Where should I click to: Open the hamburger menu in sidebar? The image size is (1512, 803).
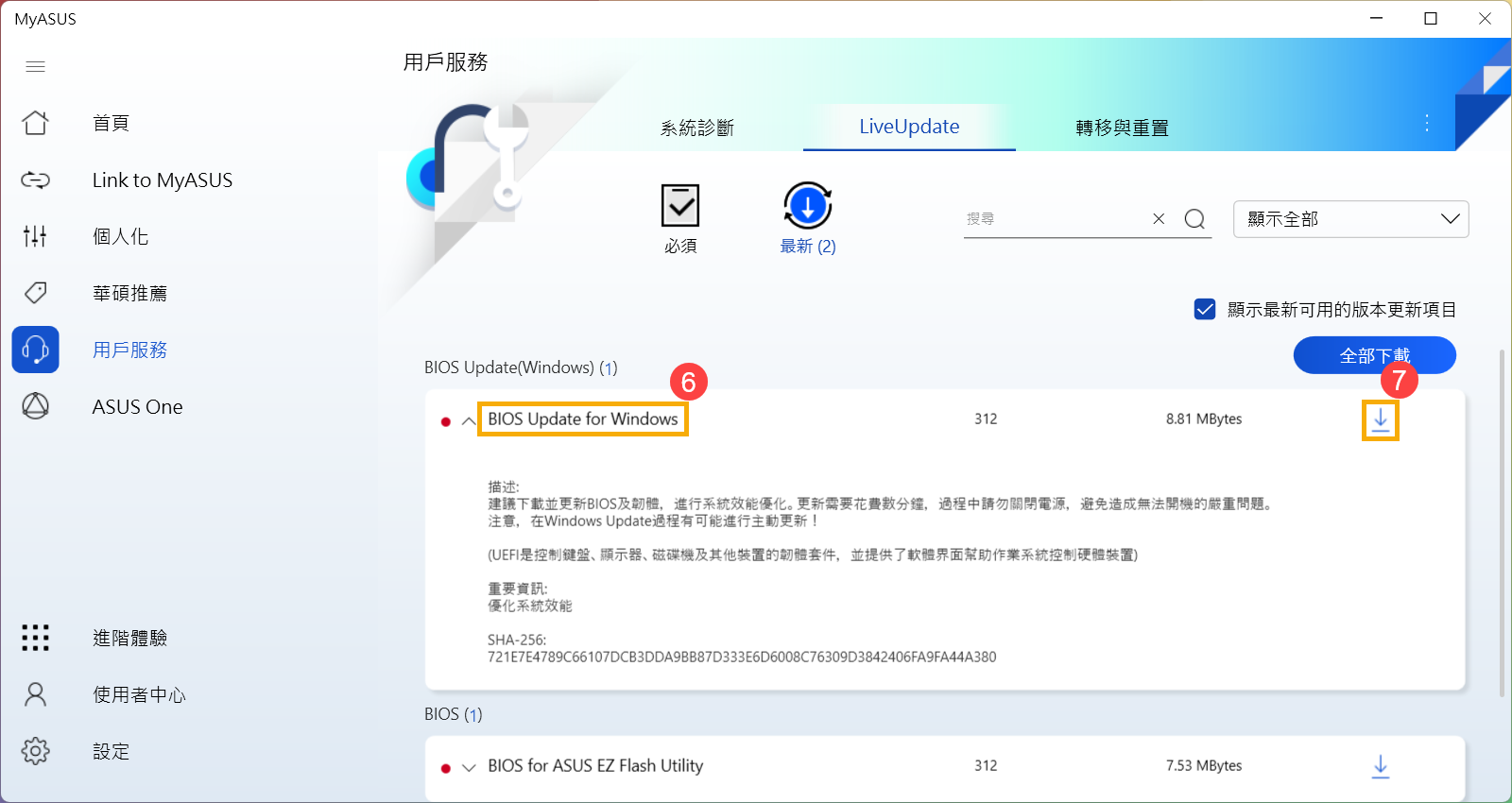[x=36, y=66]
